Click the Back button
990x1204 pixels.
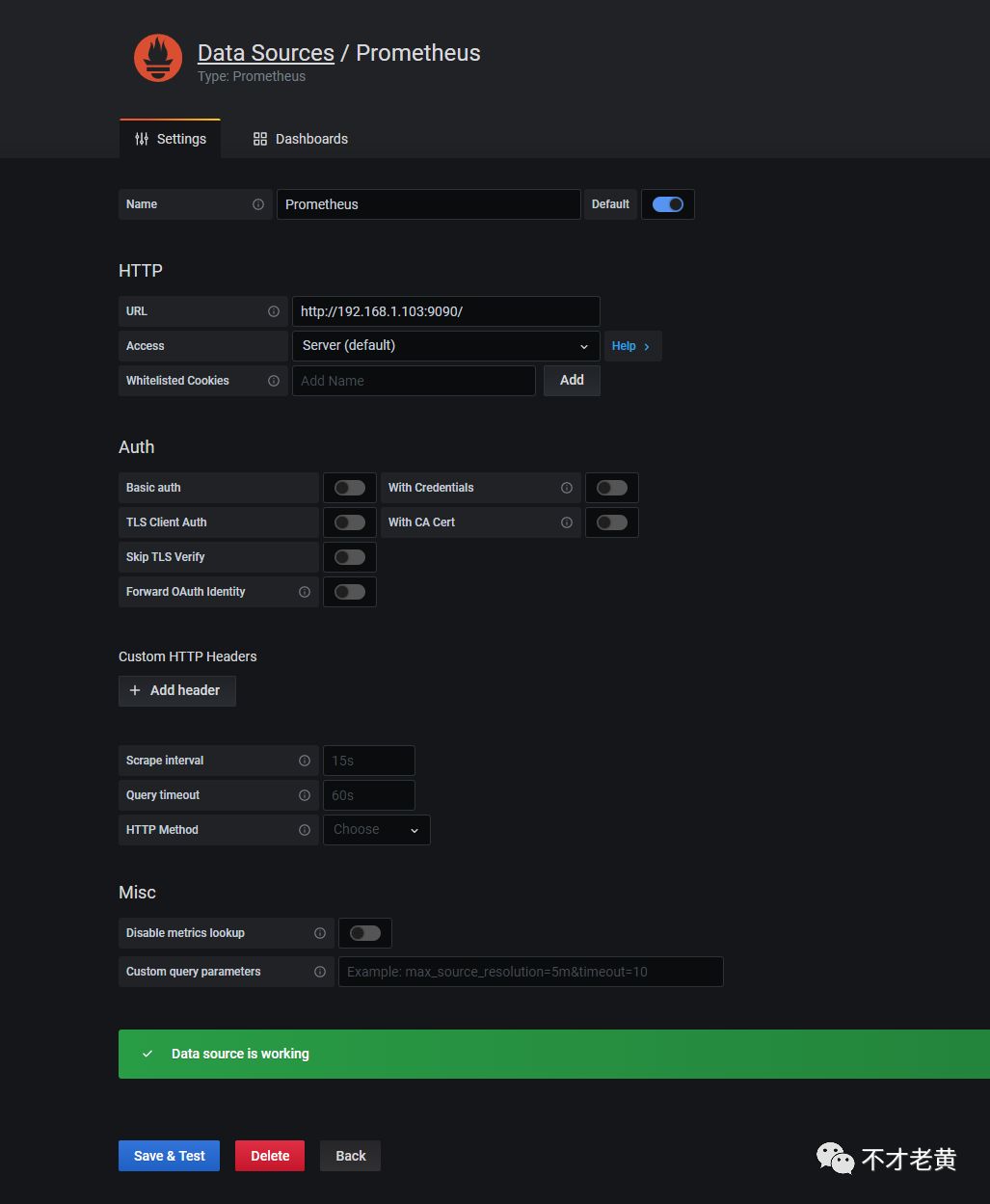(x=351, y=1156)
